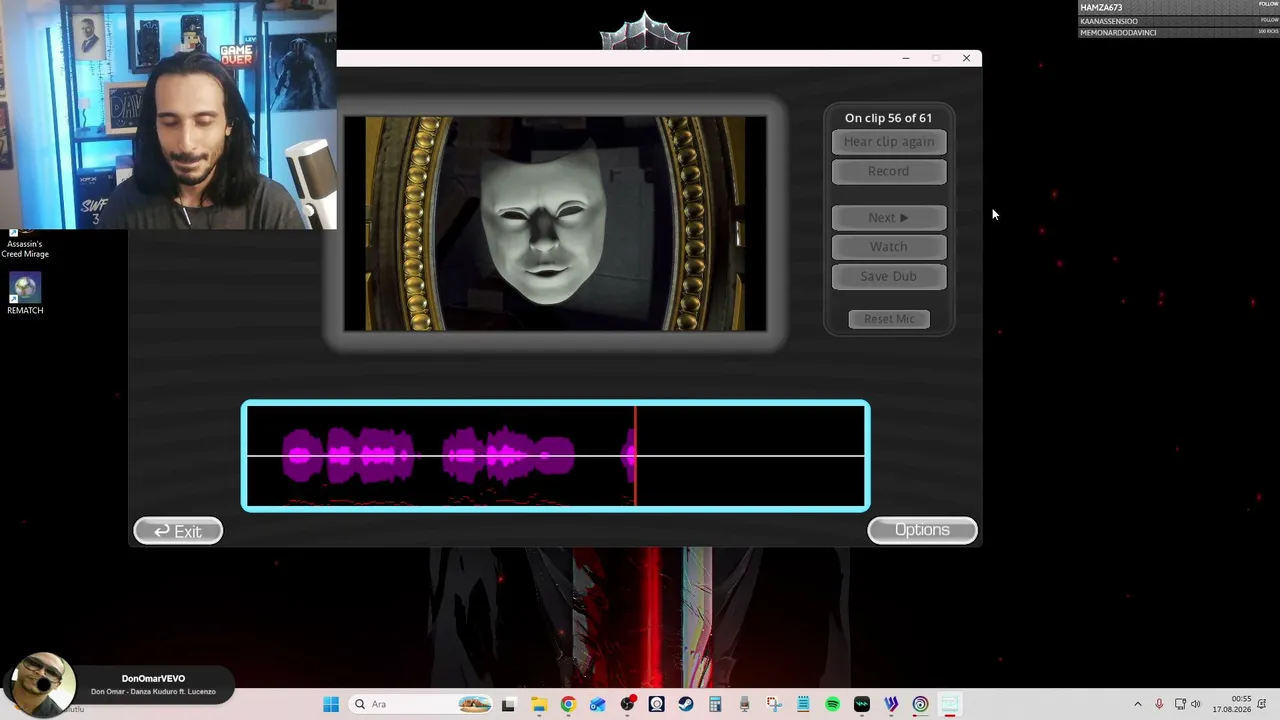Image resolution: width=1280 pixels, height=720 pixels.
Task: Close the dubbing game window
Action: pos(966,58)
